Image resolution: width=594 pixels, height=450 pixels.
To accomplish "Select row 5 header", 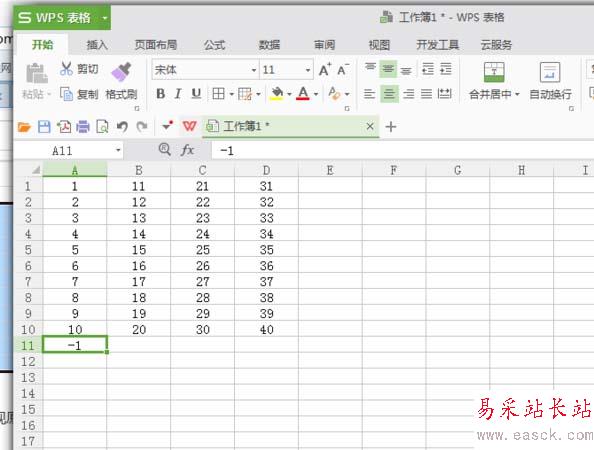I will coord(28,250).
